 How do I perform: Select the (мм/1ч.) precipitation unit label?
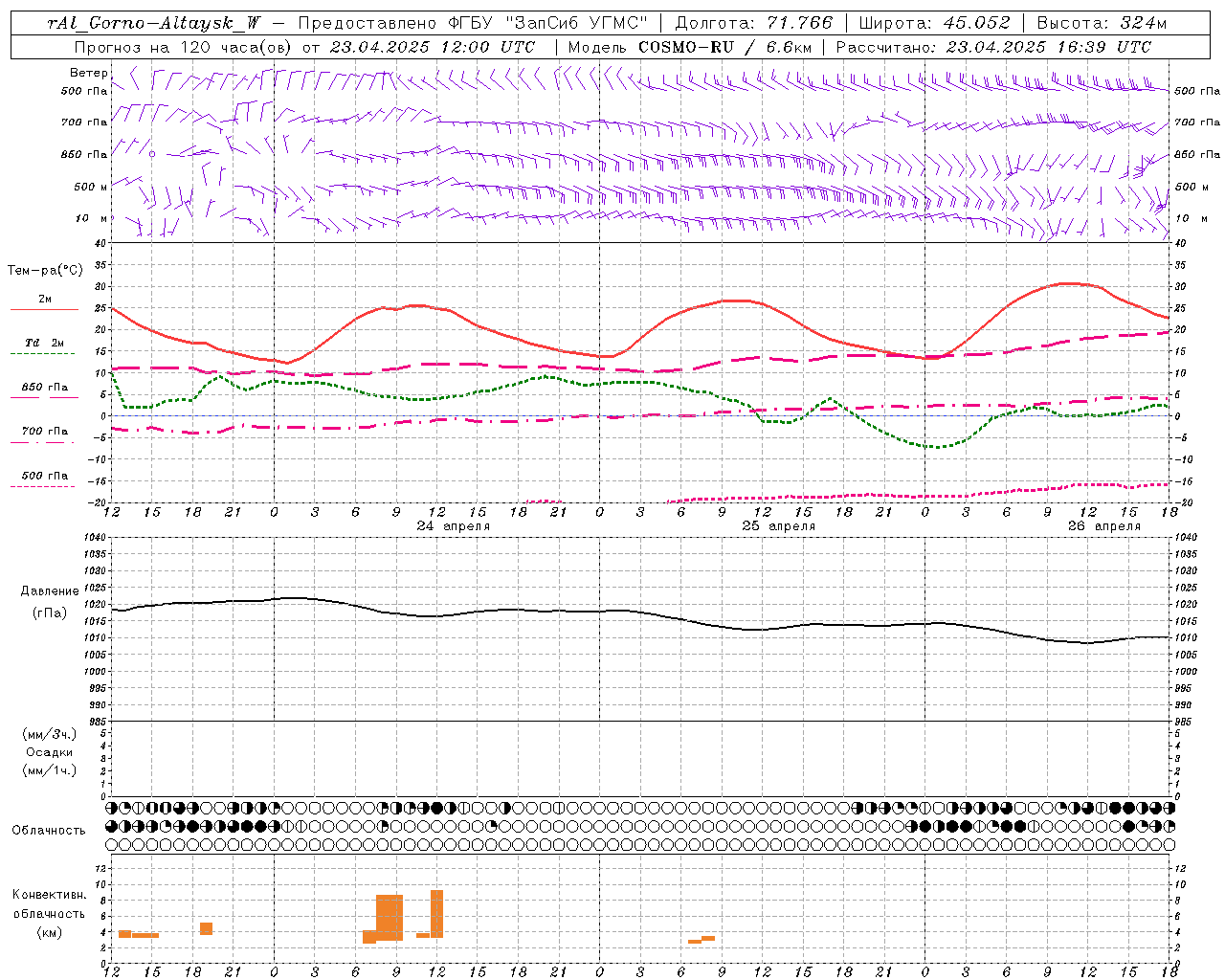(x=50, y=770)
